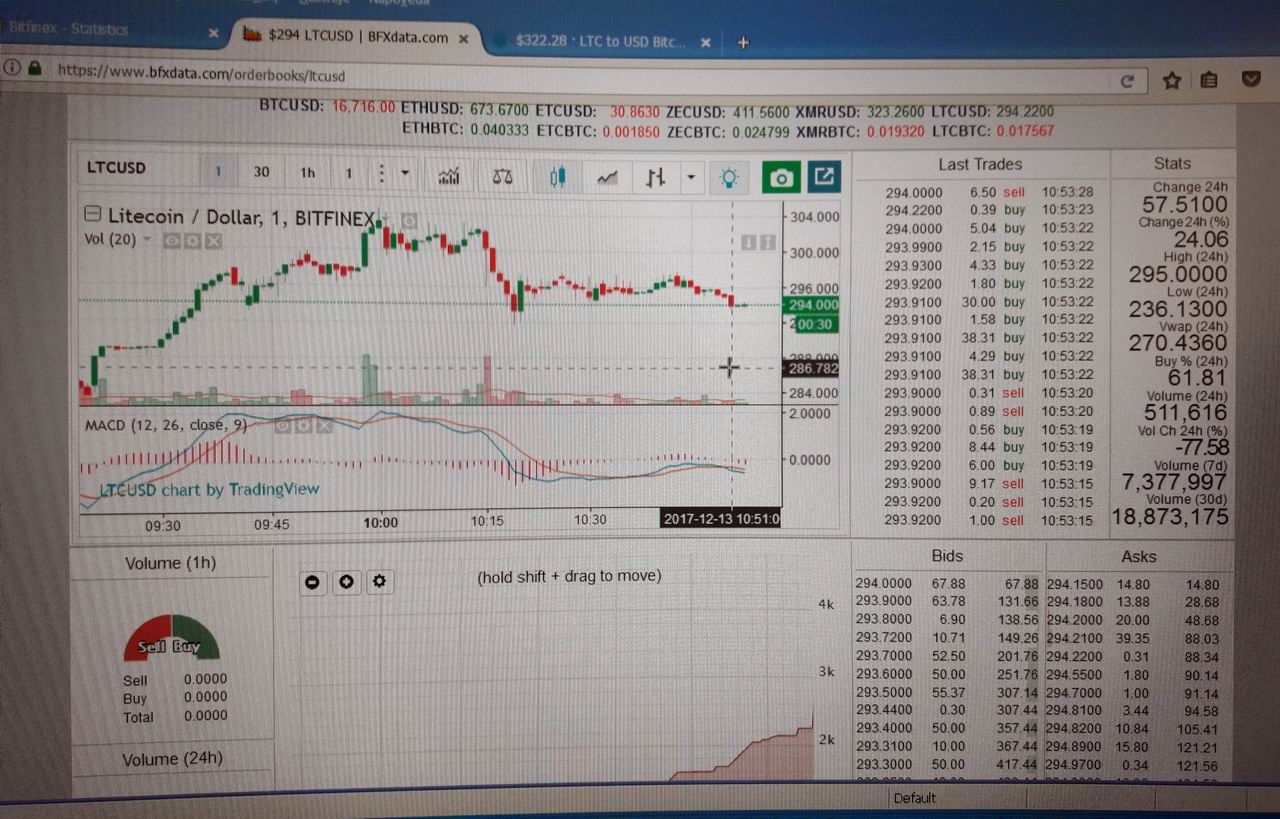Toggle visibility of Litecoin / Dollar series
This screenshot has height=819, width=1280.
click(409, 220)
